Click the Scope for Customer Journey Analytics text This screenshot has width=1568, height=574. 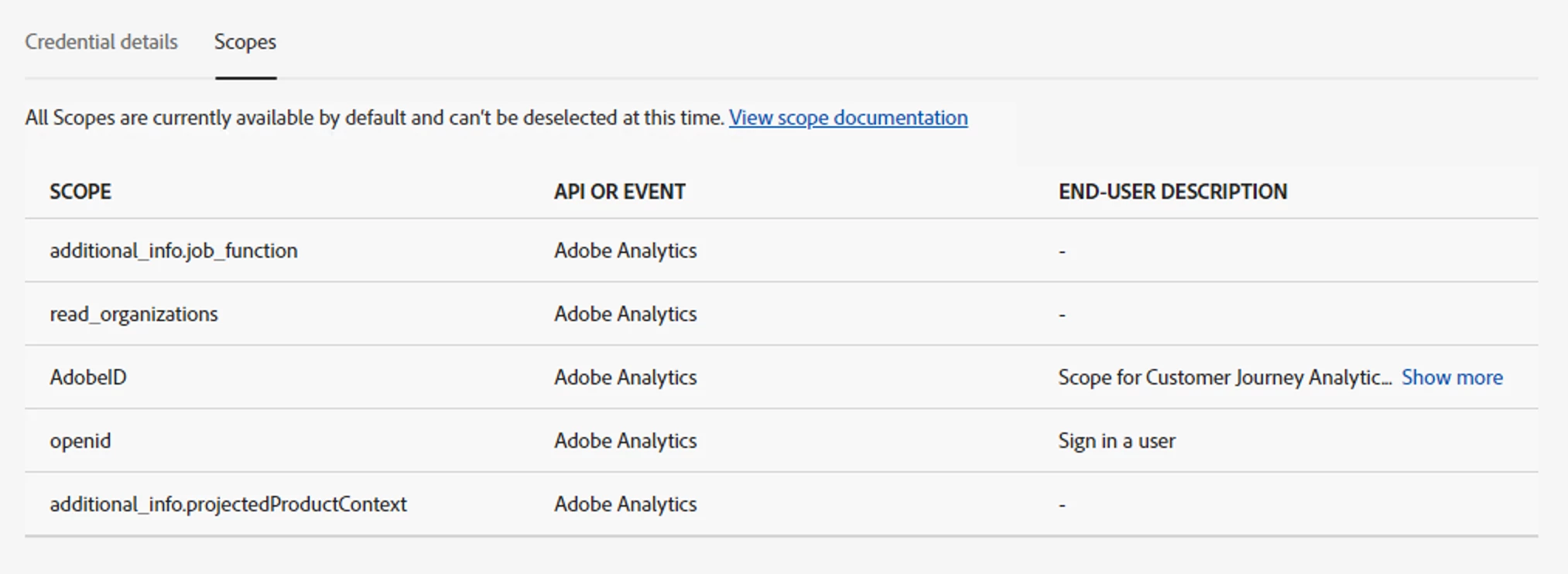click(x=1223, y=378)
